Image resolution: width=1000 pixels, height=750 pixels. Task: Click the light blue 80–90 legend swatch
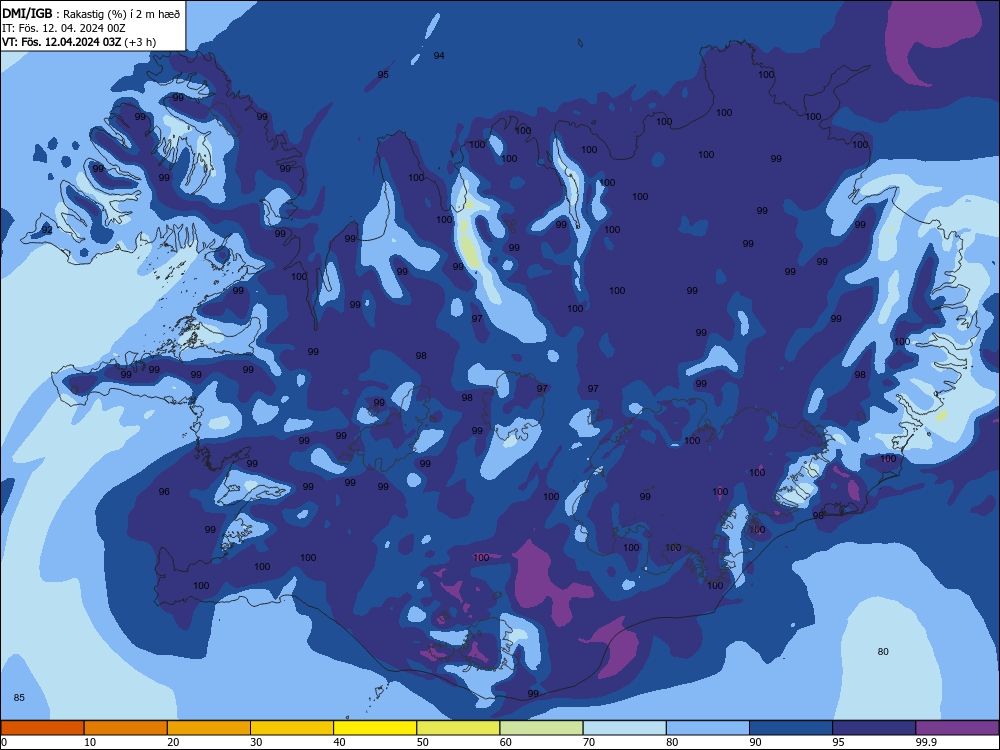[708, 728]
